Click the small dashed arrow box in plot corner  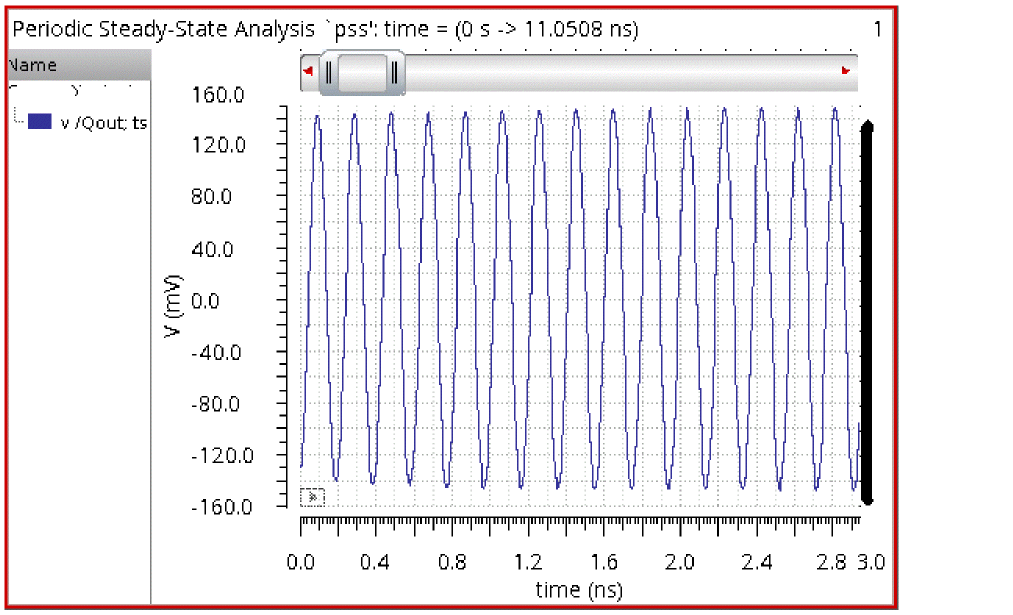point(313,497)
